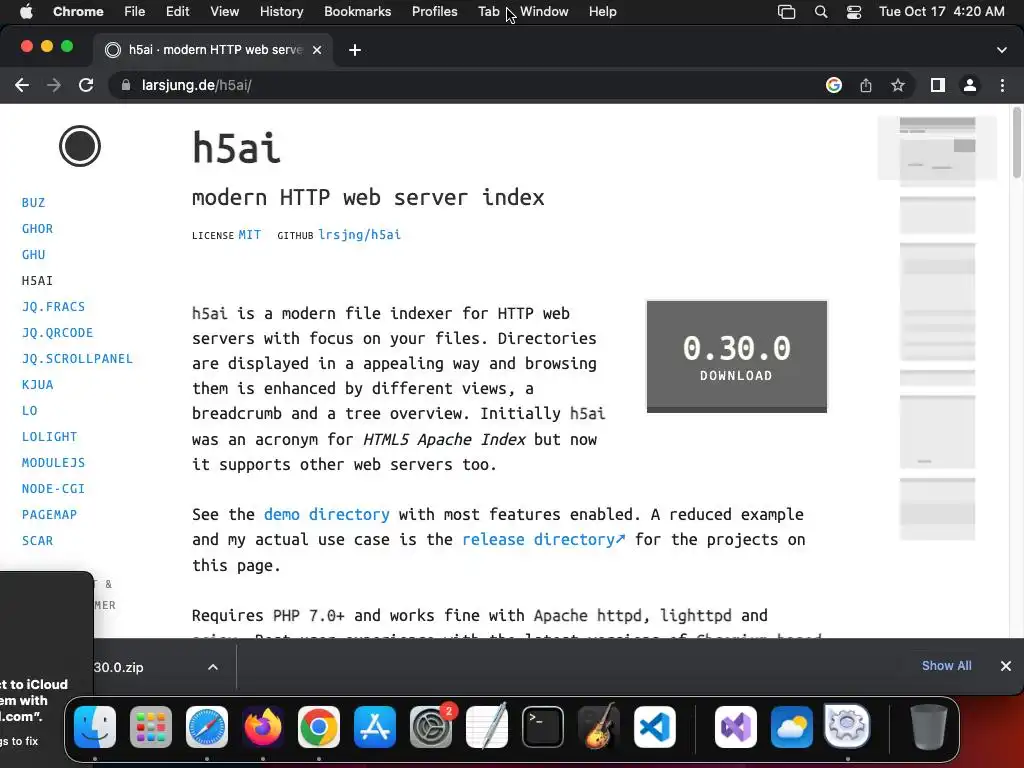Open the BUZ project link in the sidebar
Viewport: 1024px width, 768px height.
pyautogui.click(x=33, y=202)
